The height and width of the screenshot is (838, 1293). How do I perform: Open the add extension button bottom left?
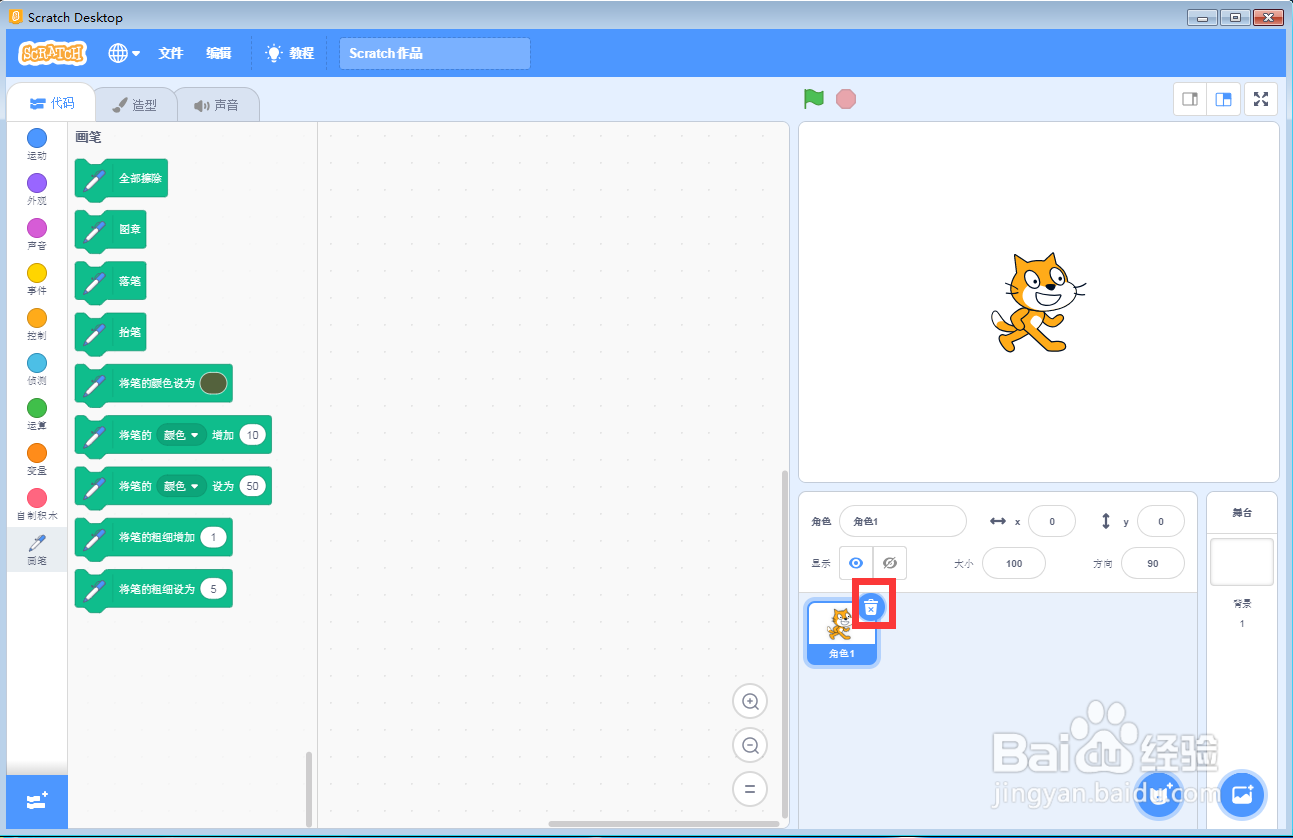click(36, 801)
